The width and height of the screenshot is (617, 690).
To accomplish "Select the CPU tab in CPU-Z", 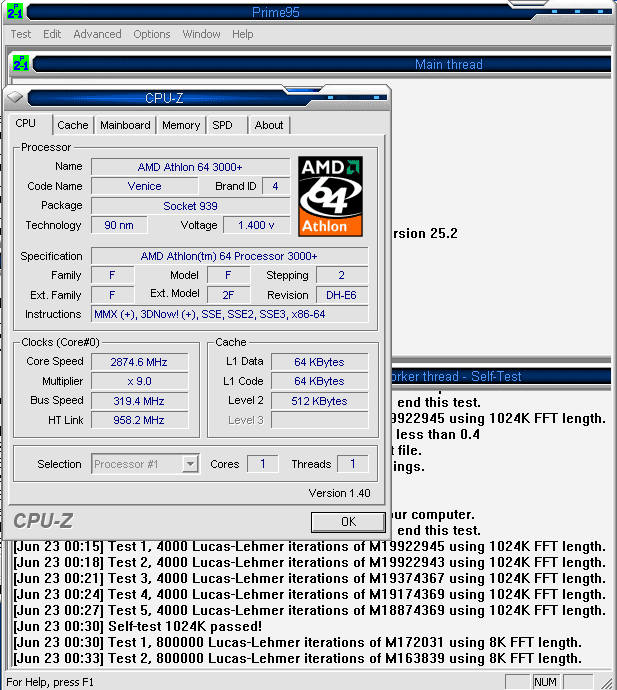I will pos(29,124).
